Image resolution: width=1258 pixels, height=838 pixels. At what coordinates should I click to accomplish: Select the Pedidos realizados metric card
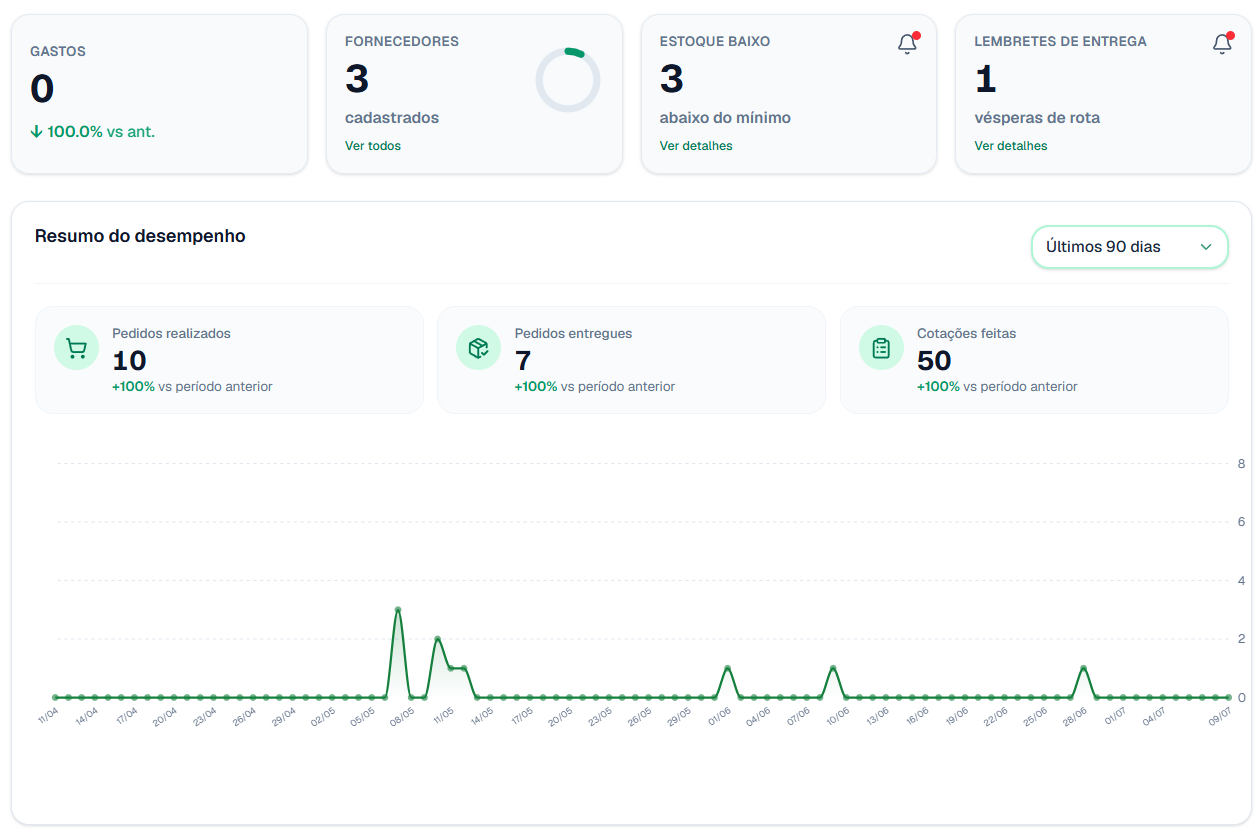pyautogui.click(x=230, y=360)
